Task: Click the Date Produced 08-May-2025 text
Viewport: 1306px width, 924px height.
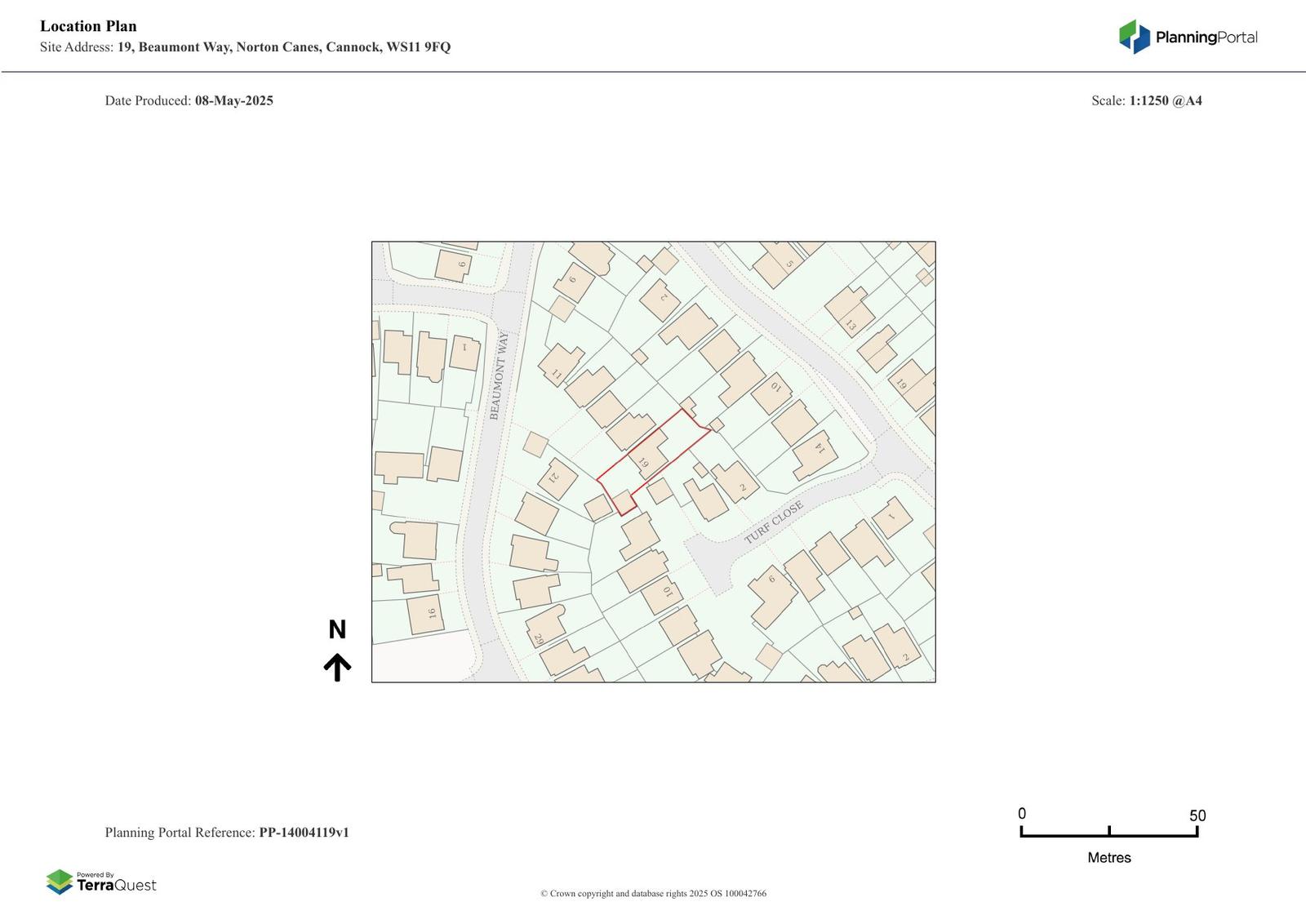Action: [x=189, y=101]
